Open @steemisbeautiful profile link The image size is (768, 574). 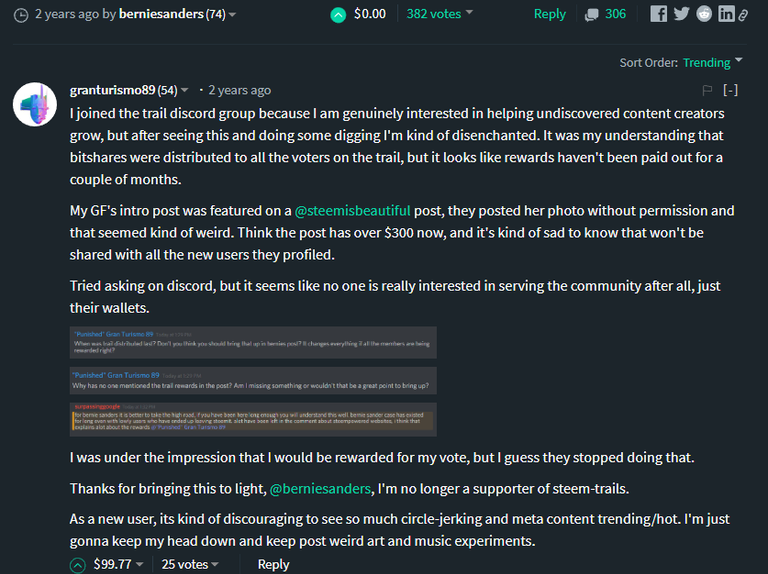coord(352,211)
